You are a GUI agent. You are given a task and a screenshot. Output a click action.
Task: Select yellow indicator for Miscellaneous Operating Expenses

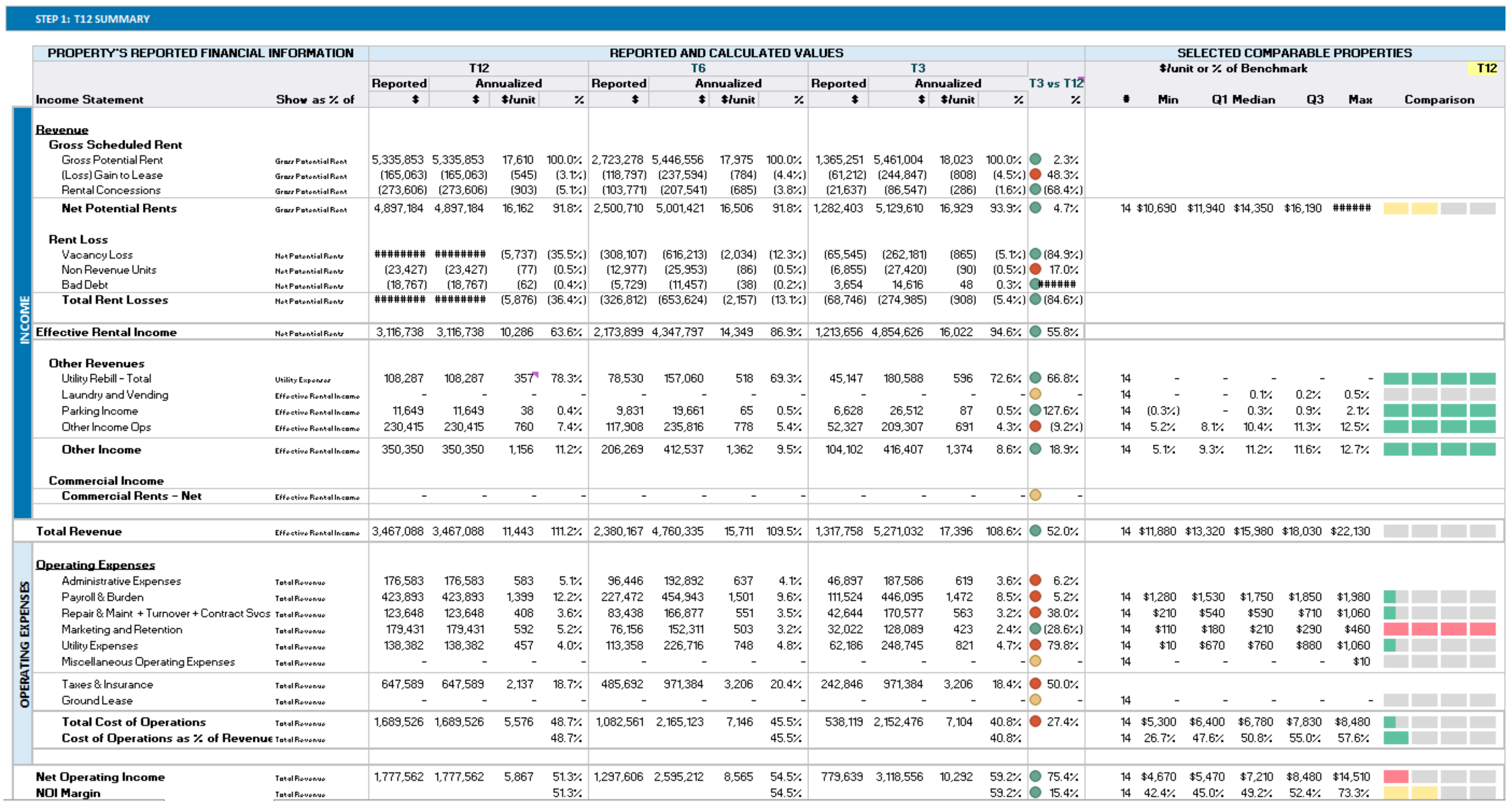pos(1035,661)
